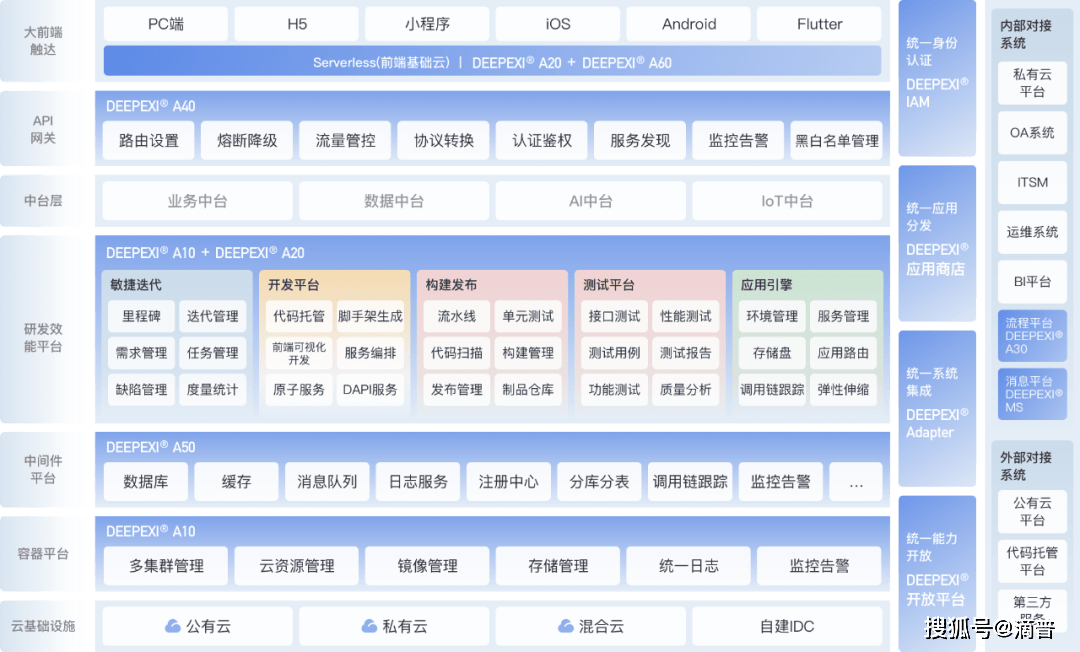Click "监控告警" in the API网关 row
The image size is (1080, 652).
(x=738, y=140)
